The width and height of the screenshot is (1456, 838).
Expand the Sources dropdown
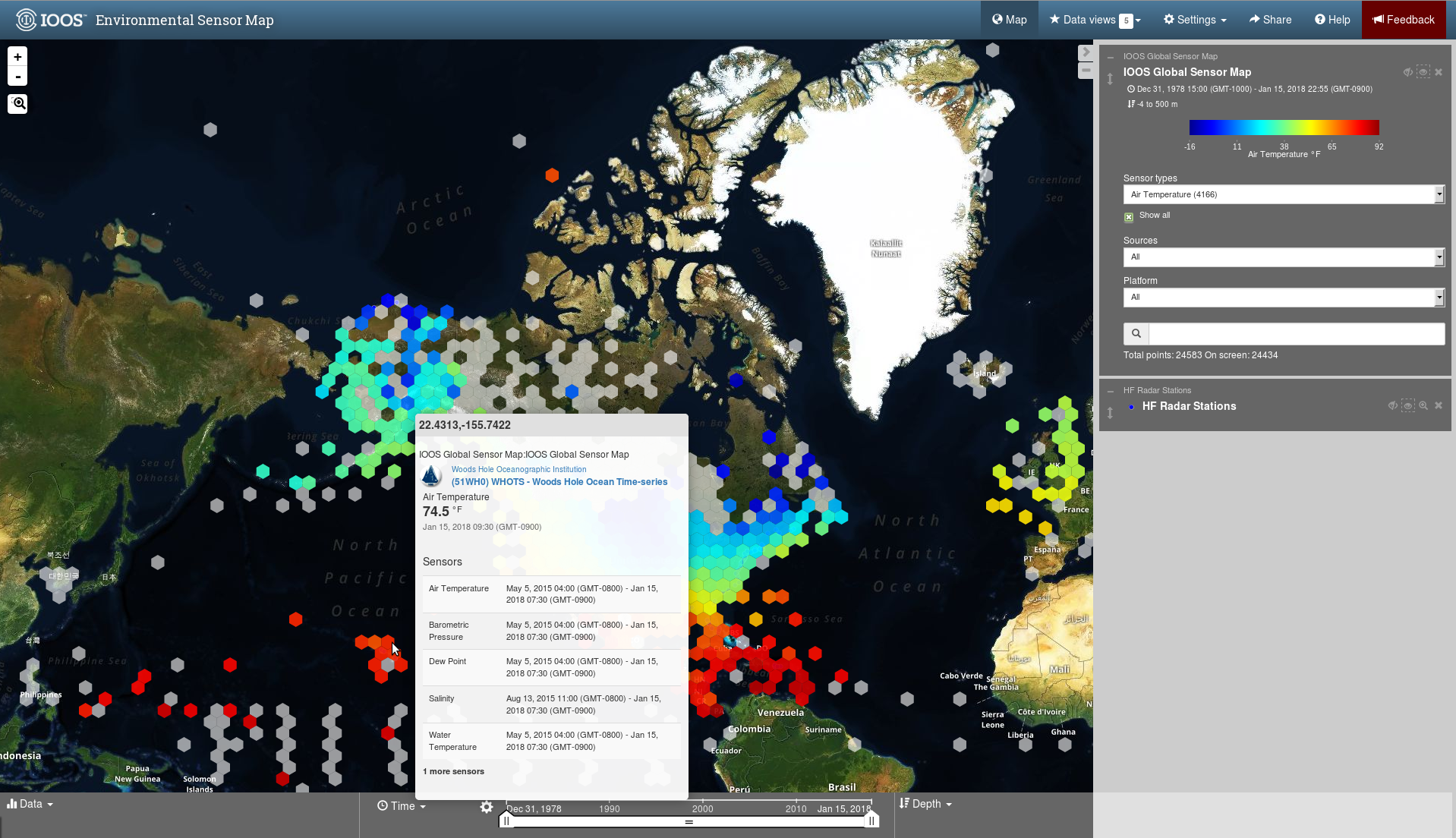[x=1284, y=257]
